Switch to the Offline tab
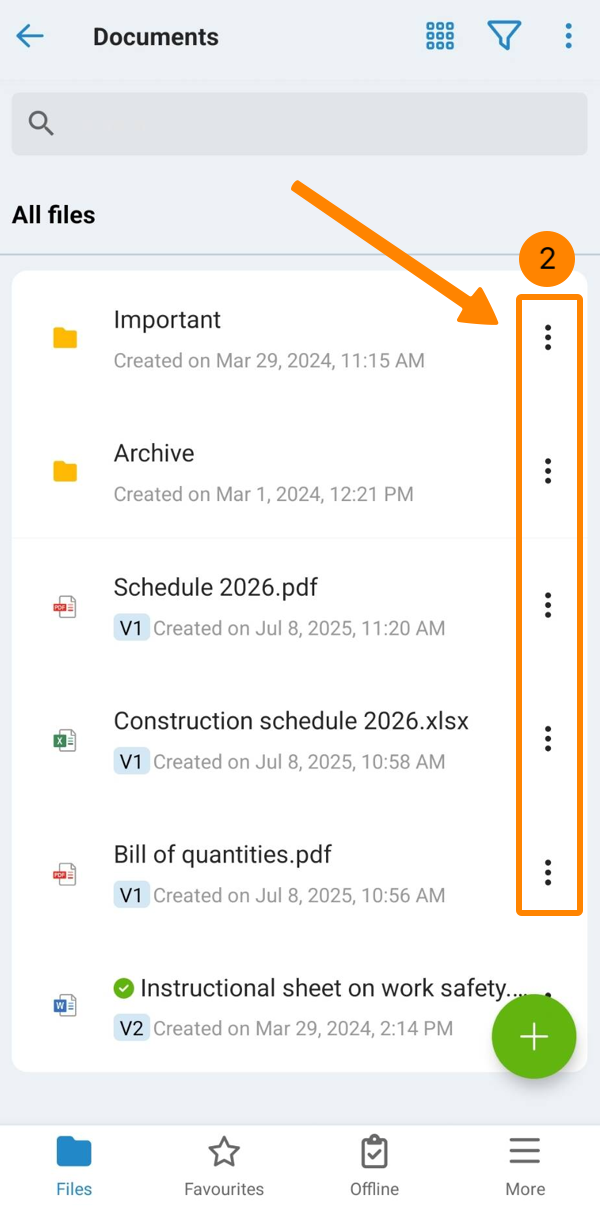Viewport: 600px width, 1220px height. pyautogui.click(x=374, y=1166)
